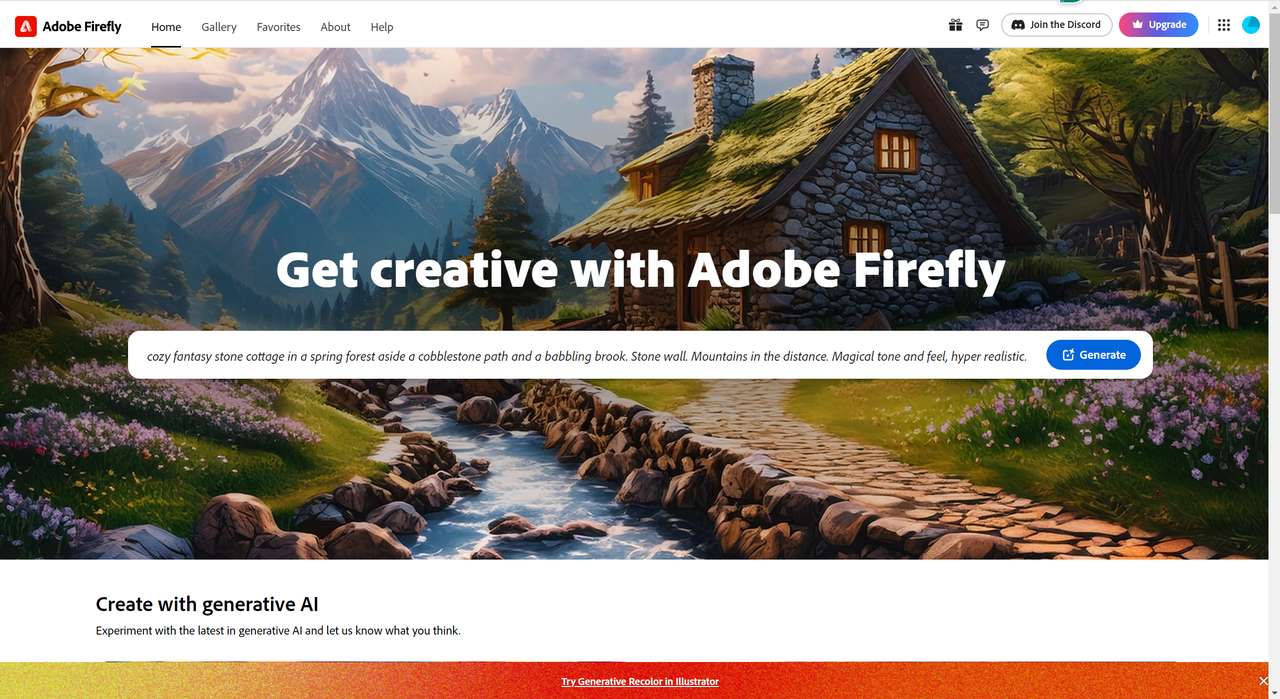Open the apps grid icon
This screenshot has height=699, width=1280.
1224,25
